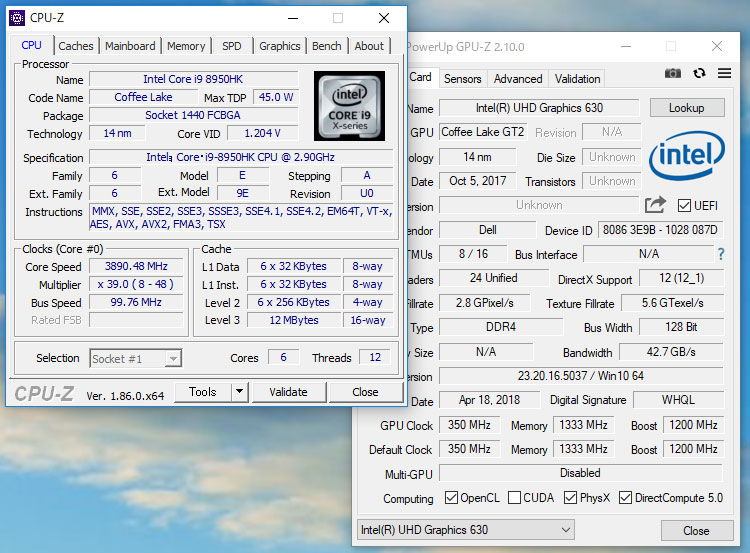Click the Multiplier value x 39.0 (8 - 48)
Viewport: 750px width, 553px height.
point(136,284)
